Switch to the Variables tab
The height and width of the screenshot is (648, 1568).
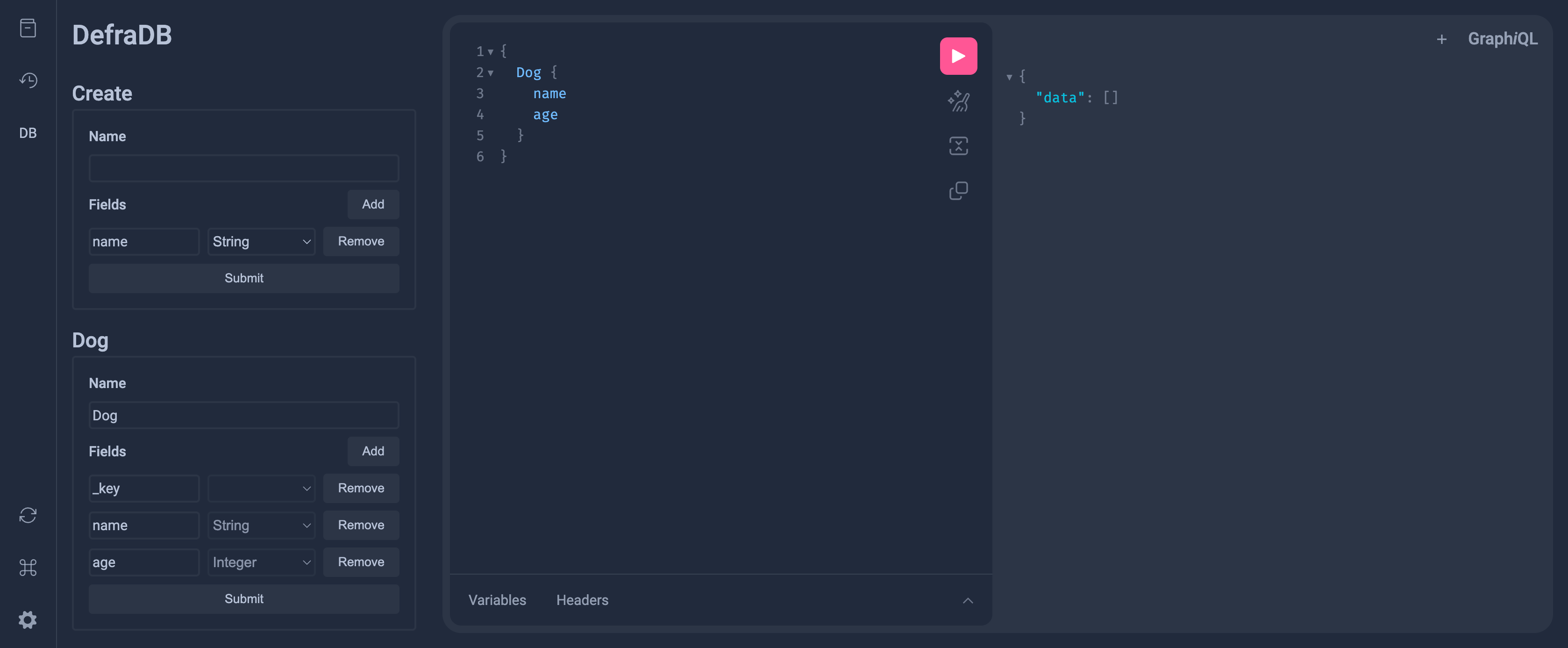pyautogui.click(x=497, y=600)
